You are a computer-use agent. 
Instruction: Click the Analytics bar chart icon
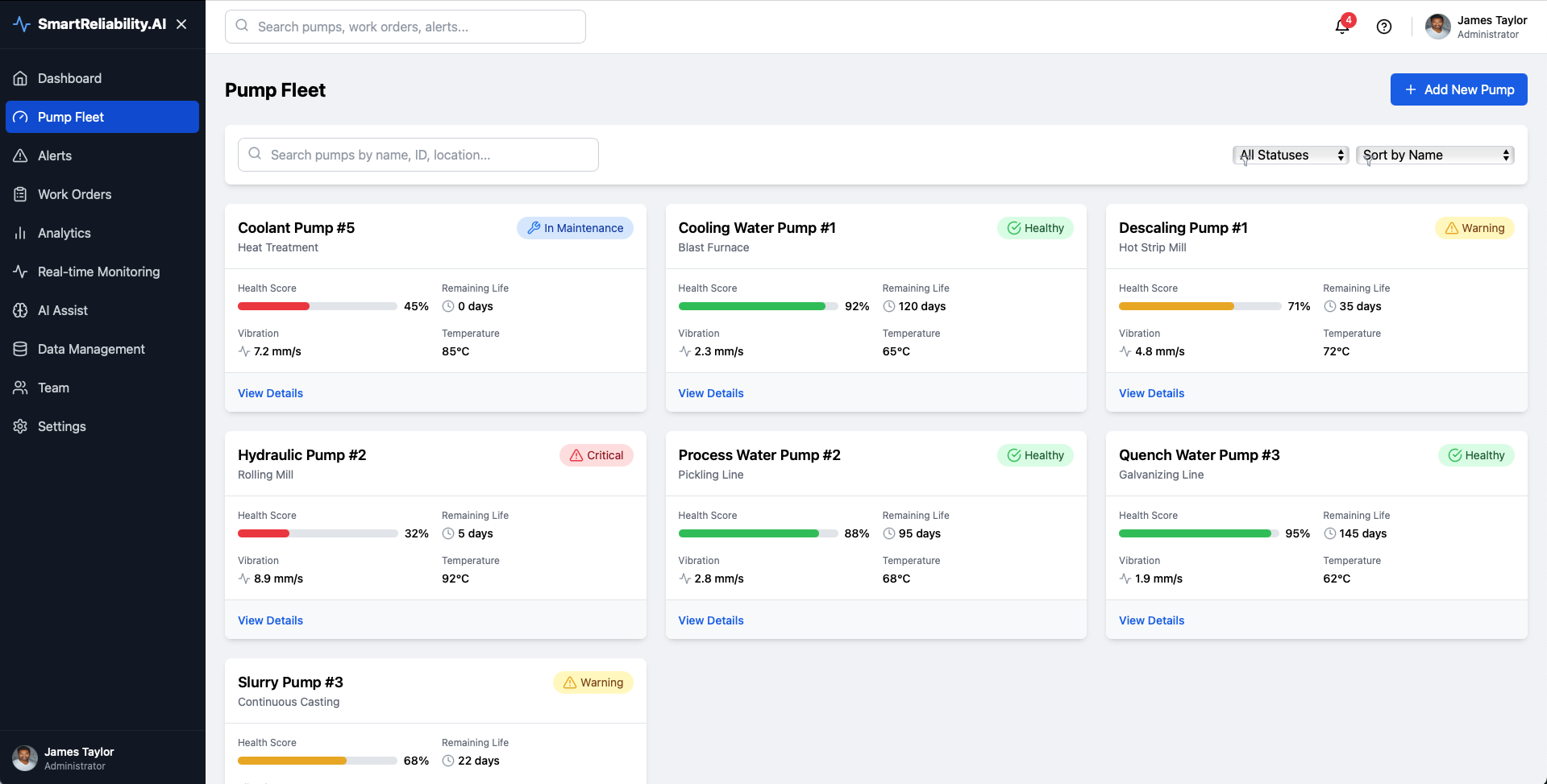click(x=21, y=233)
